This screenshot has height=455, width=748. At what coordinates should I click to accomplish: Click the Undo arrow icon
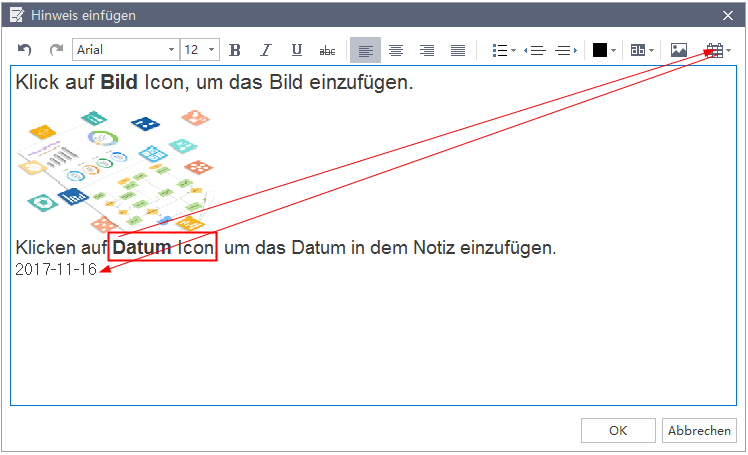[x=24, y=50]
